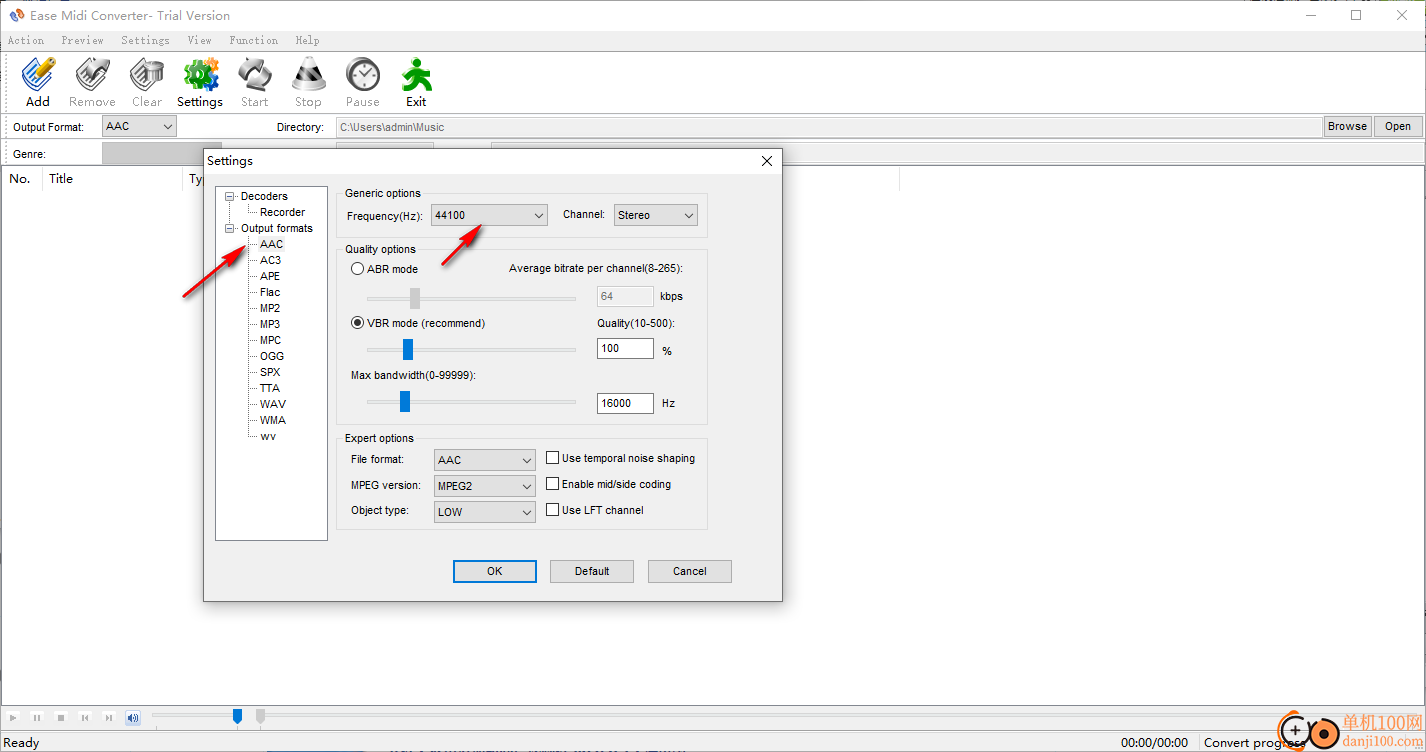Open the Channel Stereo dropdown
Screen dimensions: 1426x752
pos(655,215)
